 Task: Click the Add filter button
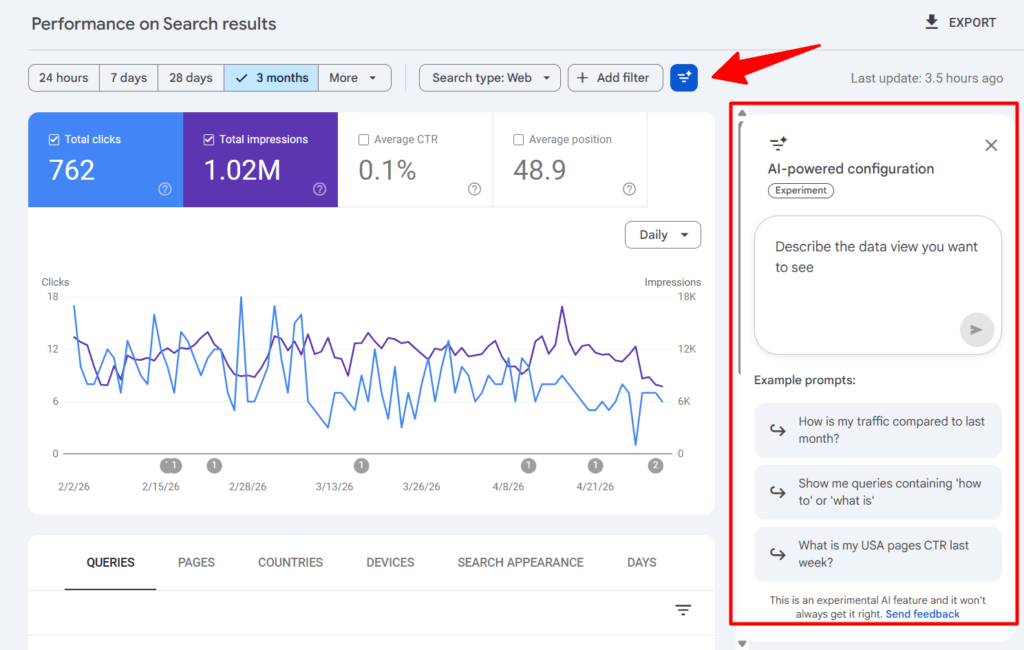pyautogui.click(x=615, y=78)
